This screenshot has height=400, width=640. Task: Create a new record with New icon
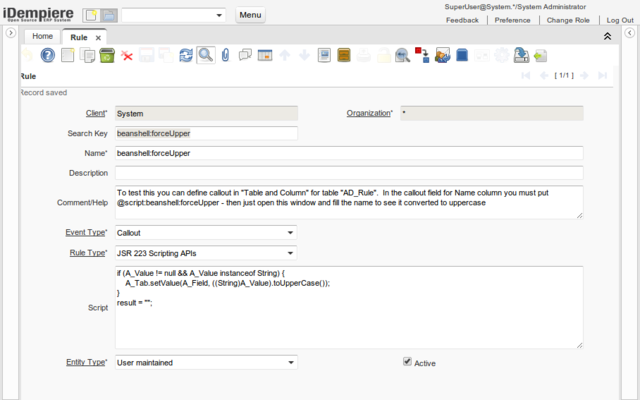coord(66,55)
